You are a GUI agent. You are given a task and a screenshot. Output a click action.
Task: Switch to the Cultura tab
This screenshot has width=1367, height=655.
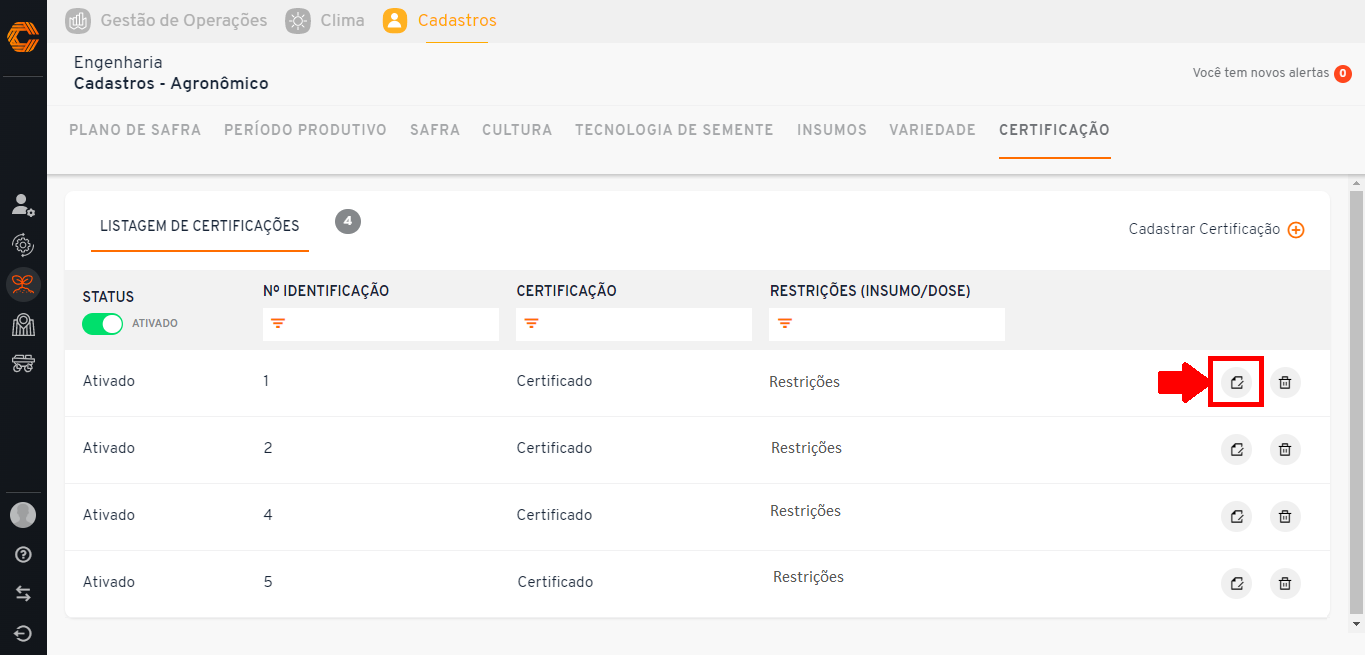point(517,130)
